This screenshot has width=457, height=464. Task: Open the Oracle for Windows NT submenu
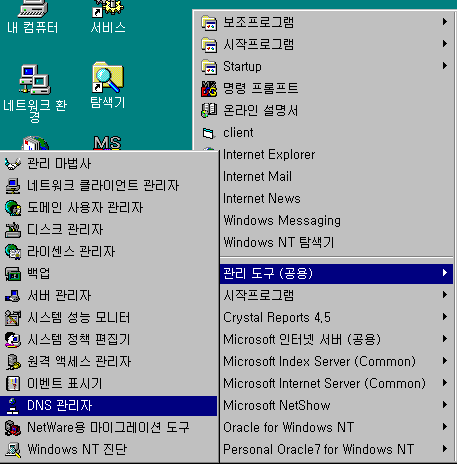pyautogui.click(x=336, y=427)
